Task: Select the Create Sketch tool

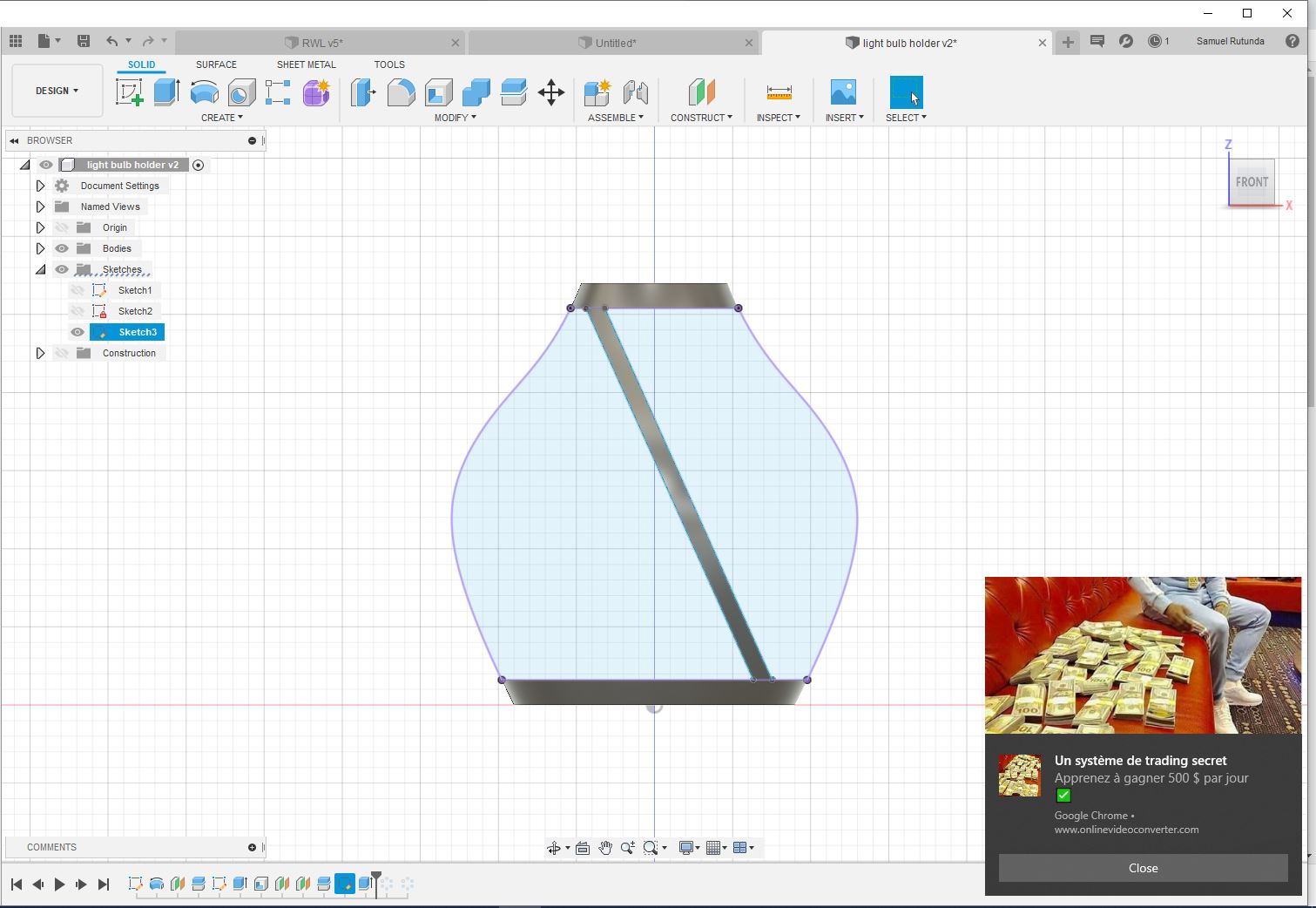Action: point(129,92)
